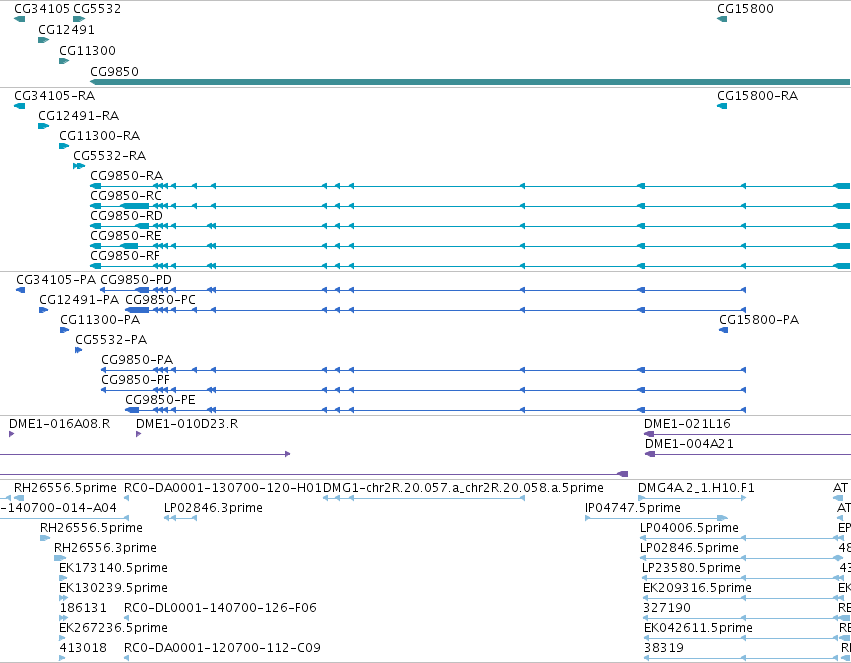Viewport: 851px width, 663px height.
Task: Click the RC0-DA0001-130700-120-H01 EST label
Action: click(x=223, y=488)
